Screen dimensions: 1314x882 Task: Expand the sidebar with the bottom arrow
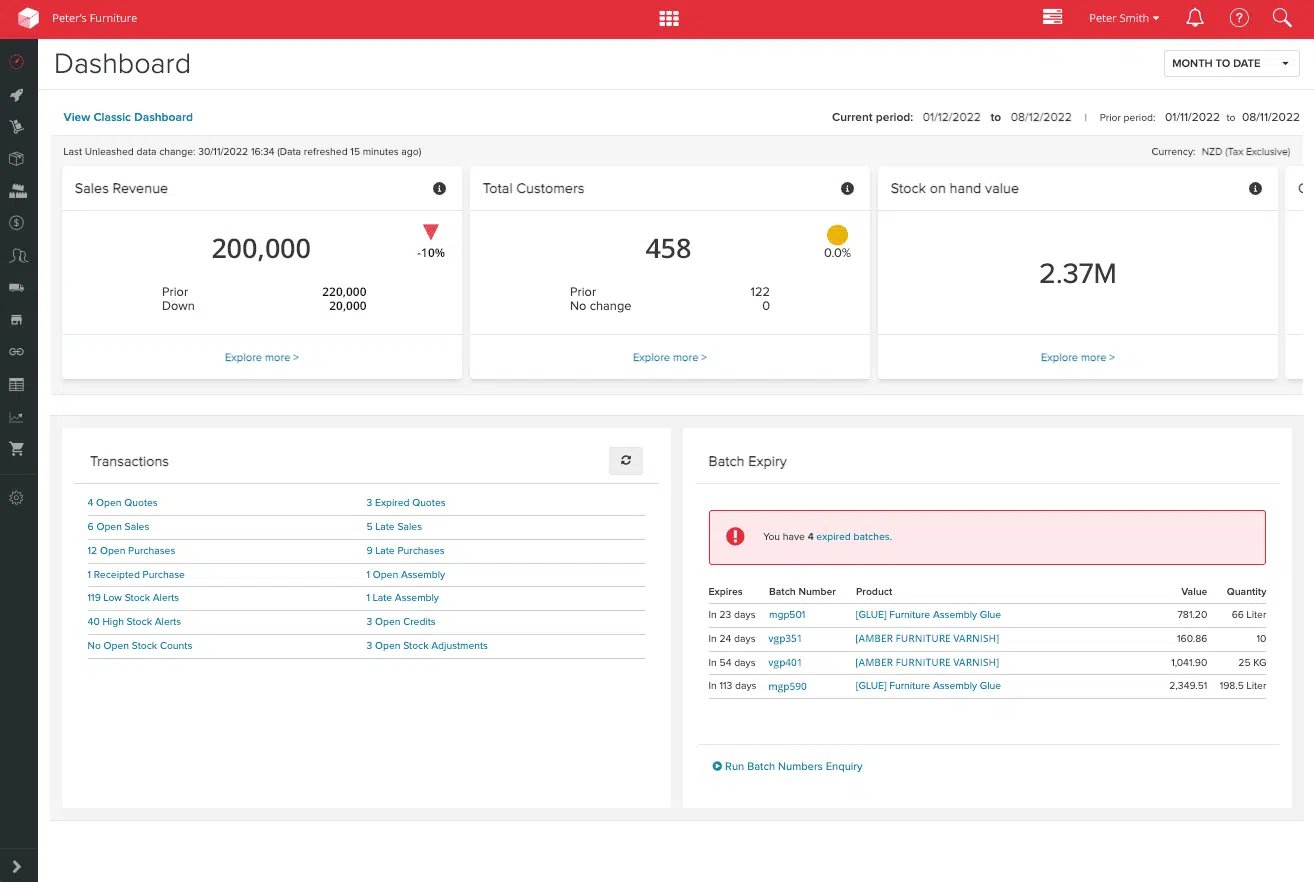coord(17,864)
